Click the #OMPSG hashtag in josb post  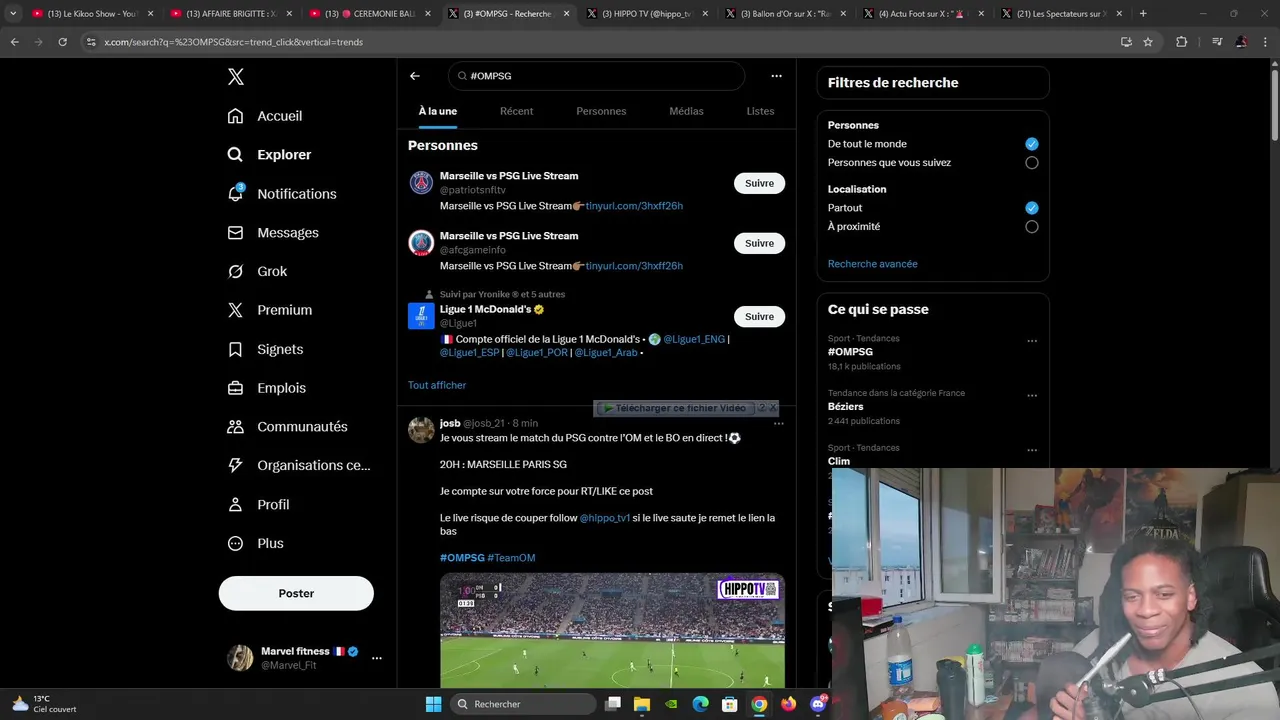[462, 558]
